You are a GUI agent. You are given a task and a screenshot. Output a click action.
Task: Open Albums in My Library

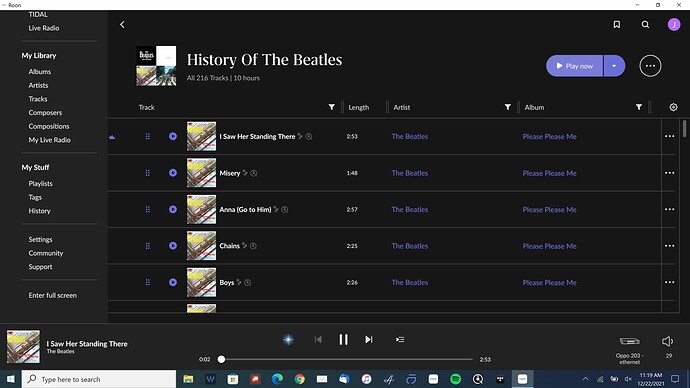tap(40, 71)
